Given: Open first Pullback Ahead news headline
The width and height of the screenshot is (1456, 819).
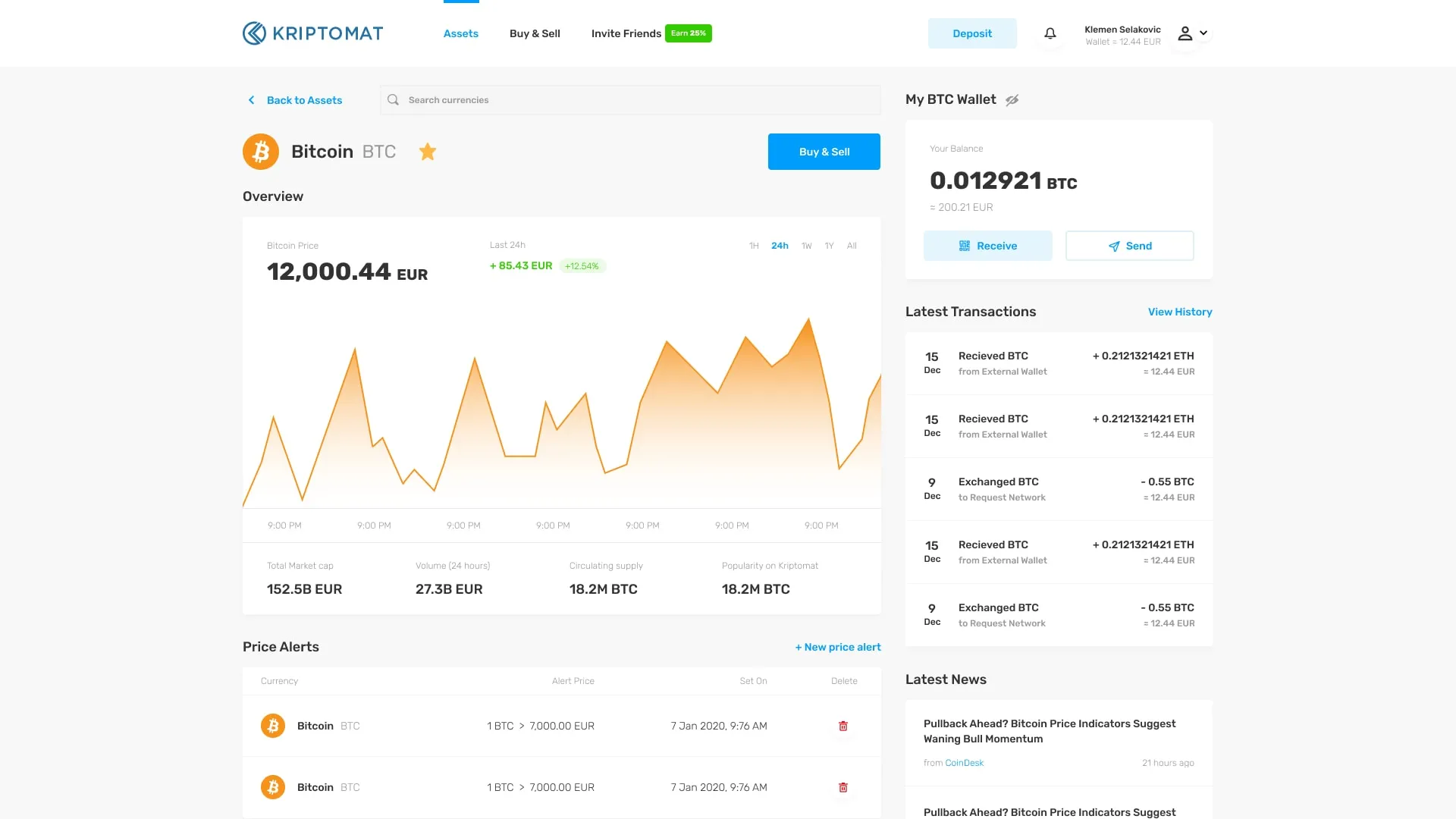Looking at the screenshot, I should pos(1050,731).
